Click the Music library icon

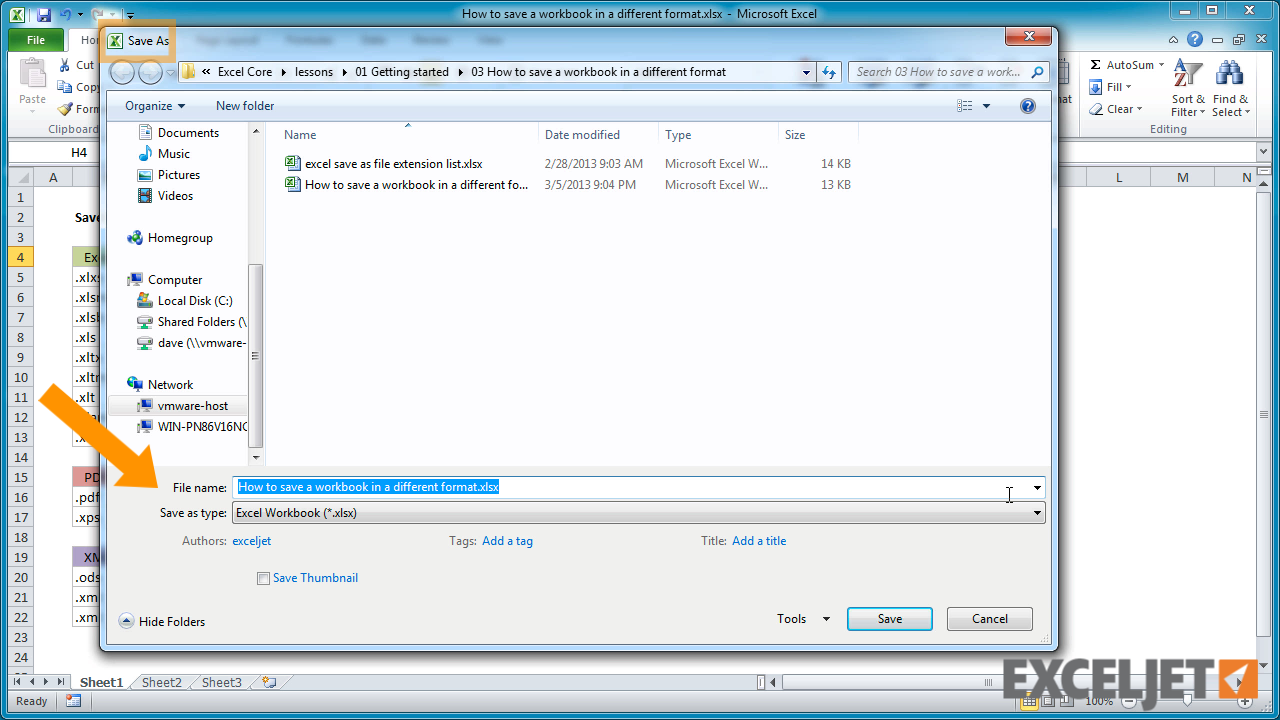[x=146, y=154]
